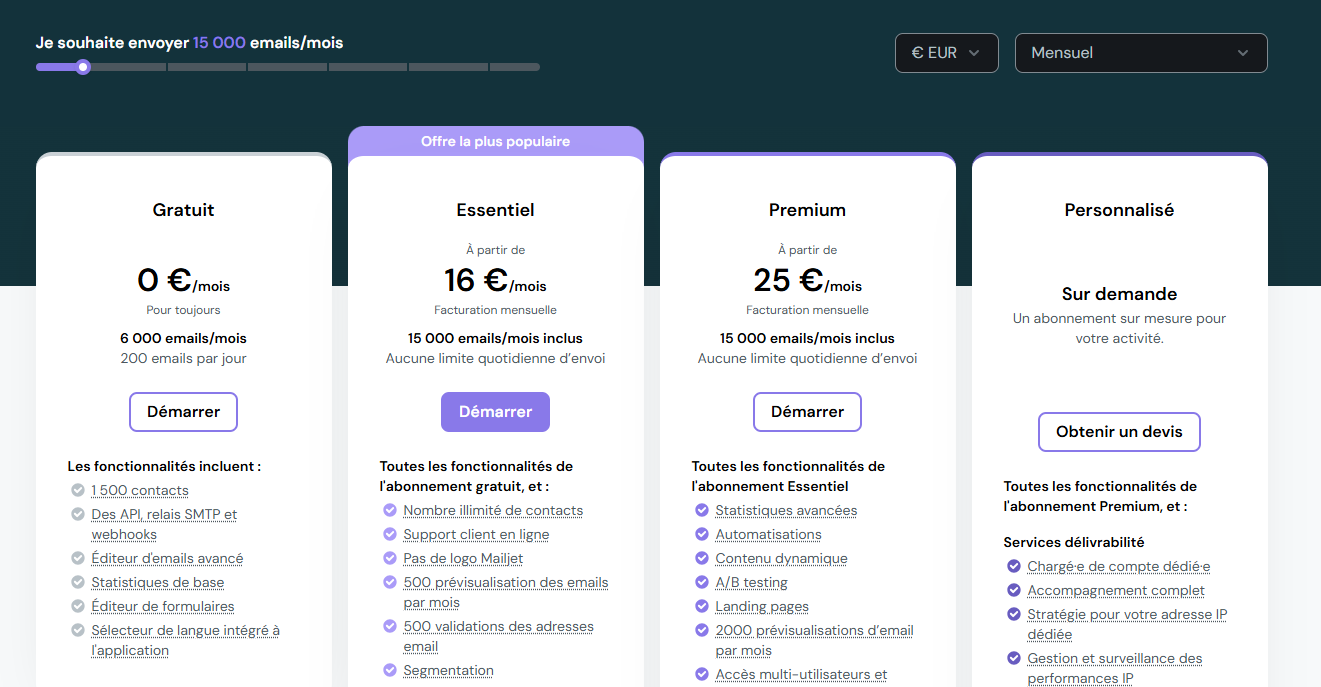Click Démarrer on the Essentiel plan
Viewport: 1321px width, 687px height.
click(x=495, y=411)
